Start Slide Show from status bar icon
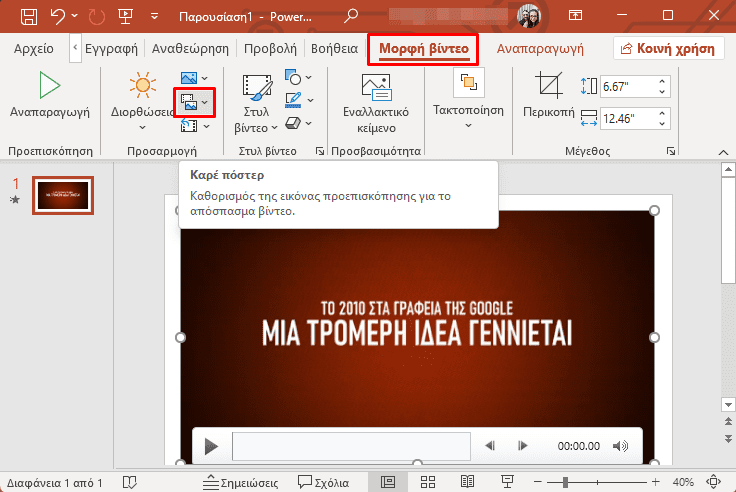 tap(507, 482)
